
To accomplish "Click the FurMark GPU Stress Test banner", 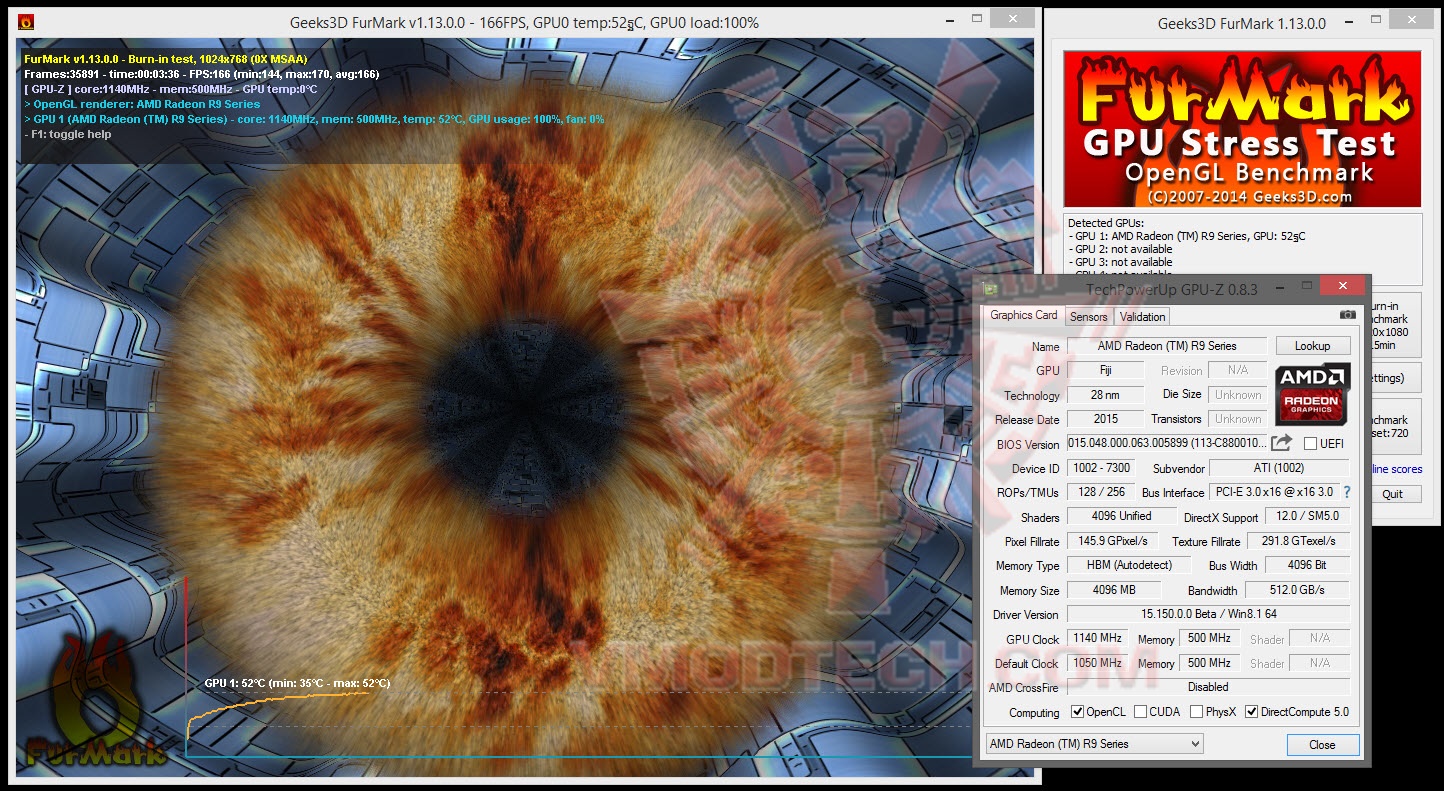I will click(1242, 128).
